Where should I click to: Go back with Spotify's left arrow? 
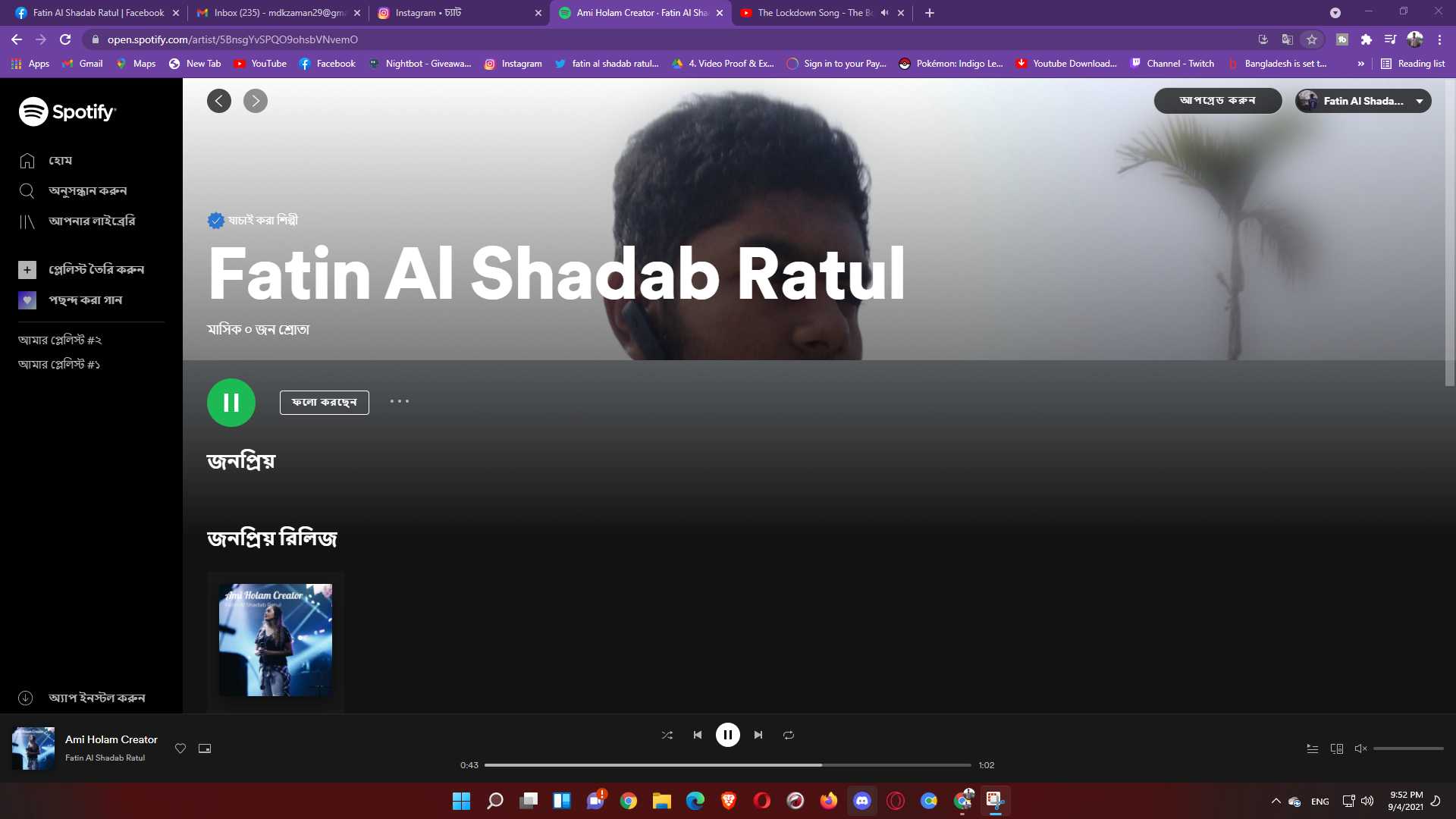click(219, 101)
